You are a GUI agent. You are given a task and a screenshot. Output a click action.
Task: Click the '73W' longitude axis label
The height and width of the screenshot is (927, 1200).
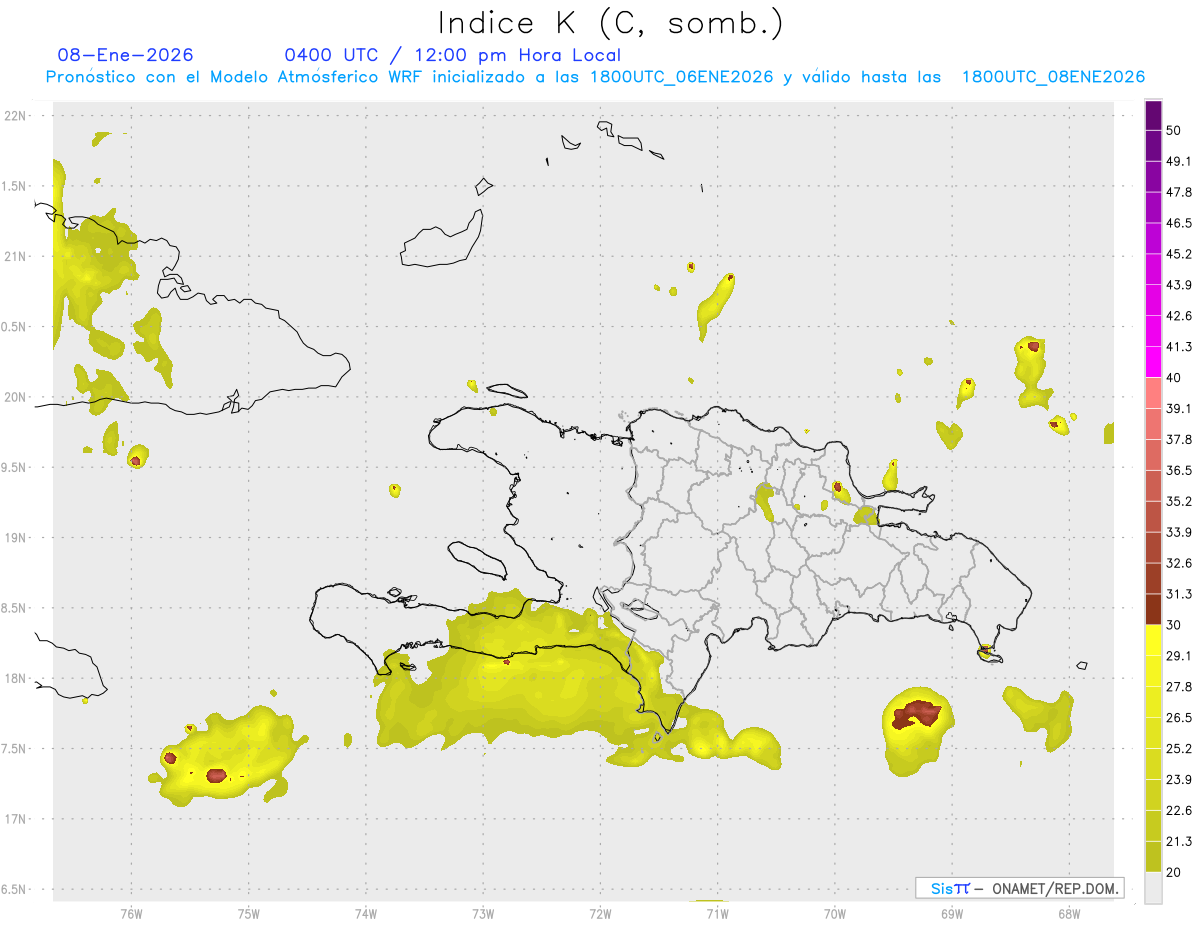(483, 913)
